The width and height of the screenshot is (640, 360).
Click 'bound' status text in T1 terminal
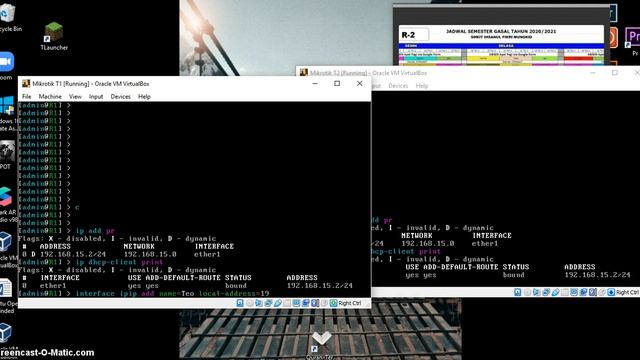236,286
